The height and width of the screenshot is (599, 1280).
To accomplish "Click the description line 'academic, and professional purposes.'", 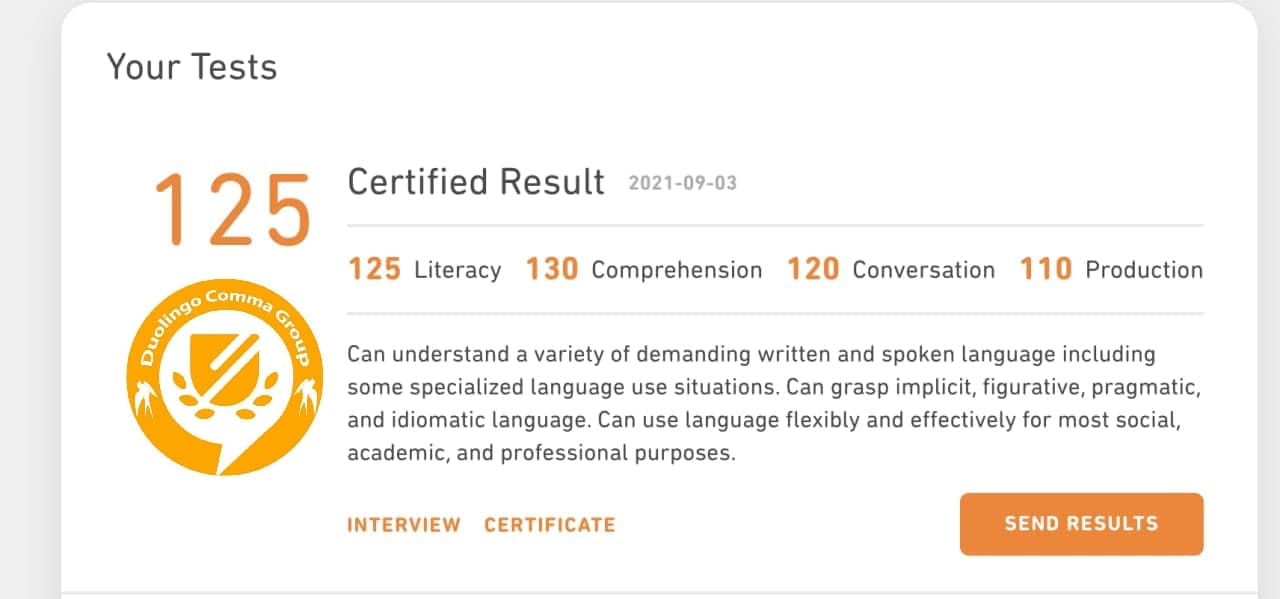I will (x=541, y=453).
